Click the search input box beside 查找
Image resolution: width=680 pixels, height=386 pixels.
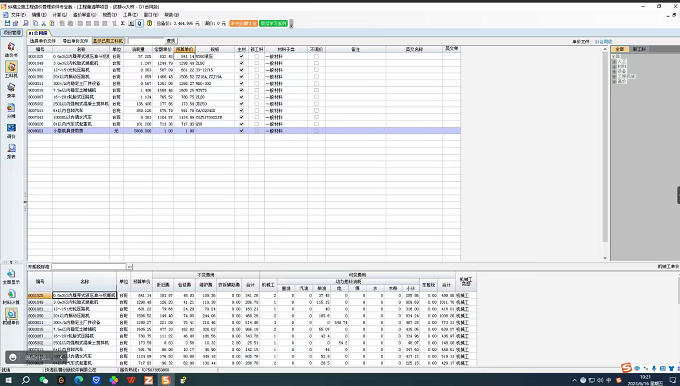(146, 41)
